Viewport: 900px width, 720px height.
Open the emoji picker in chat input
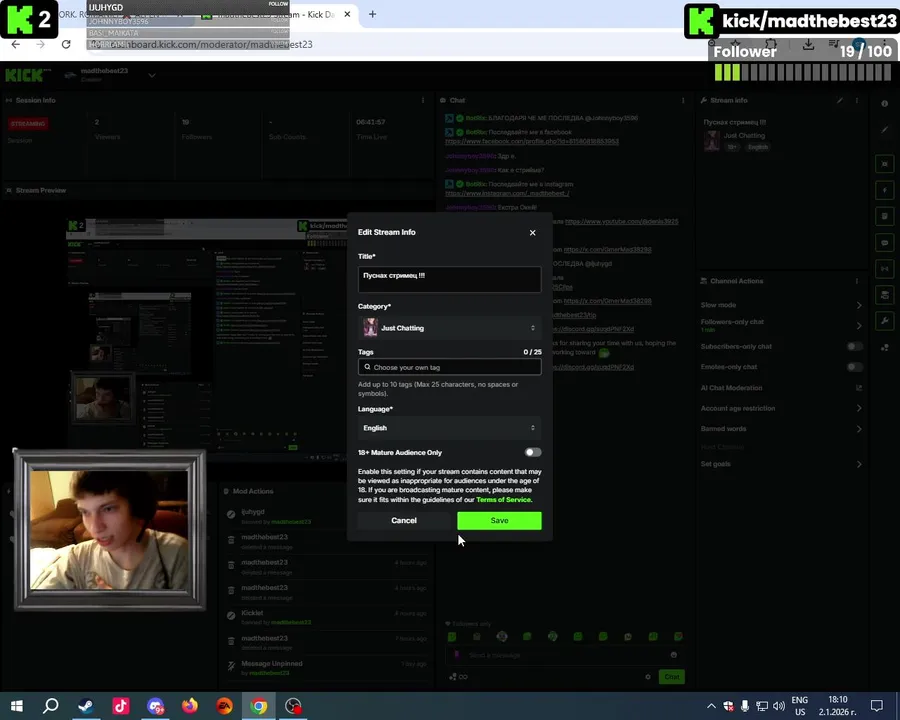[x=673, y=655]
